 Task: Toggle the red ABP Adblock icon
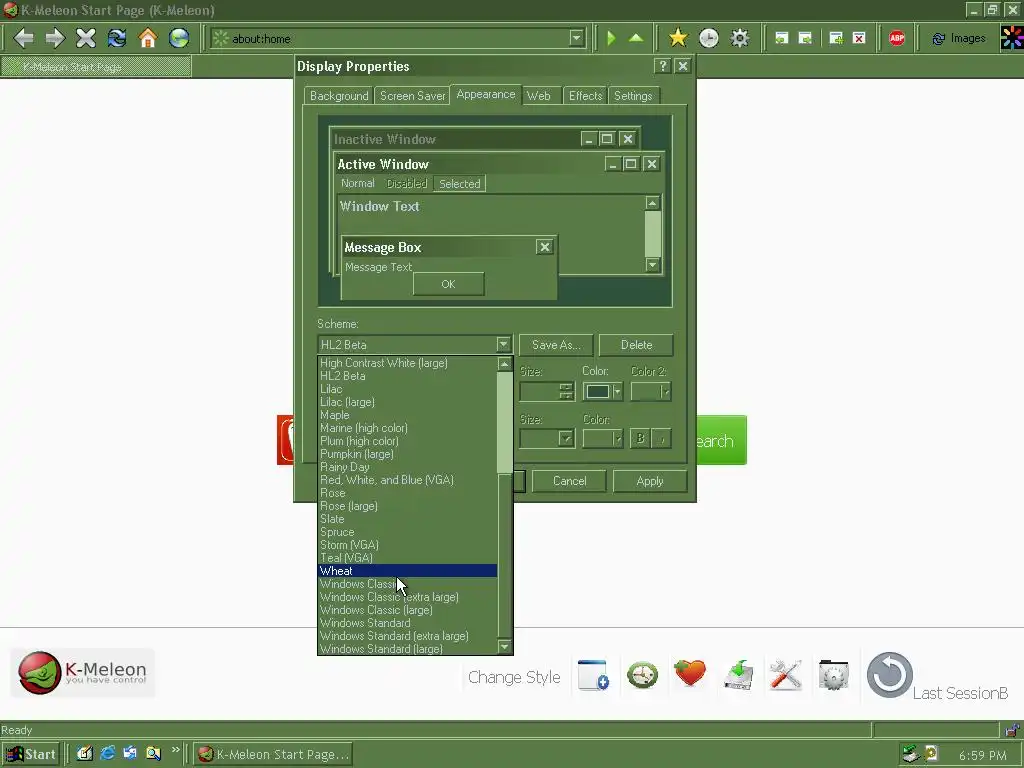897,38
